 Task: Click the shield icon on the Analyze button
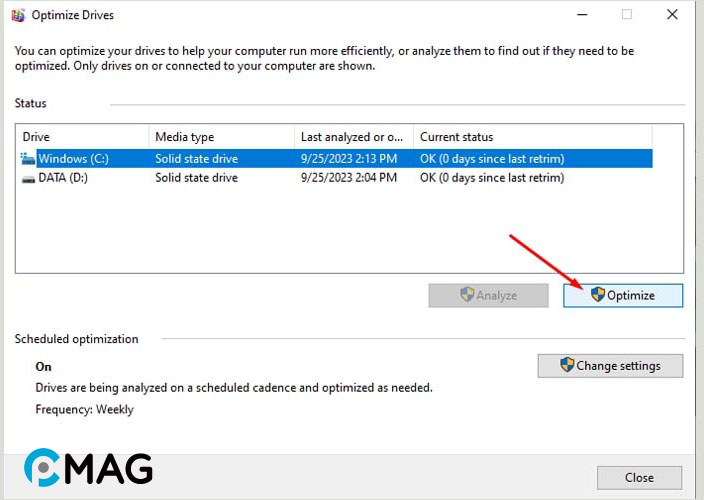467,295
